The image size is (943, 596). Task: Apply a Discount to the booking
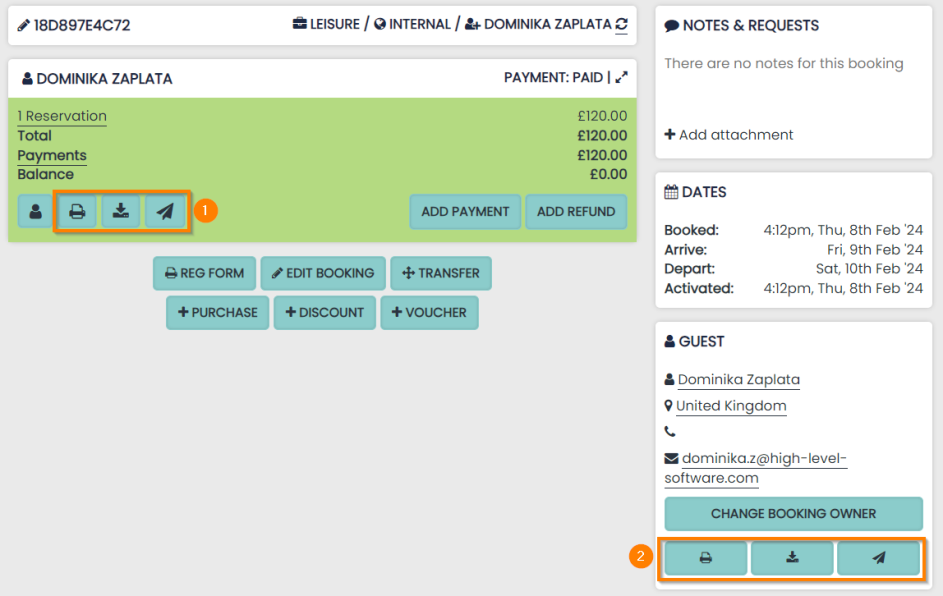click(x=325, y=312)
